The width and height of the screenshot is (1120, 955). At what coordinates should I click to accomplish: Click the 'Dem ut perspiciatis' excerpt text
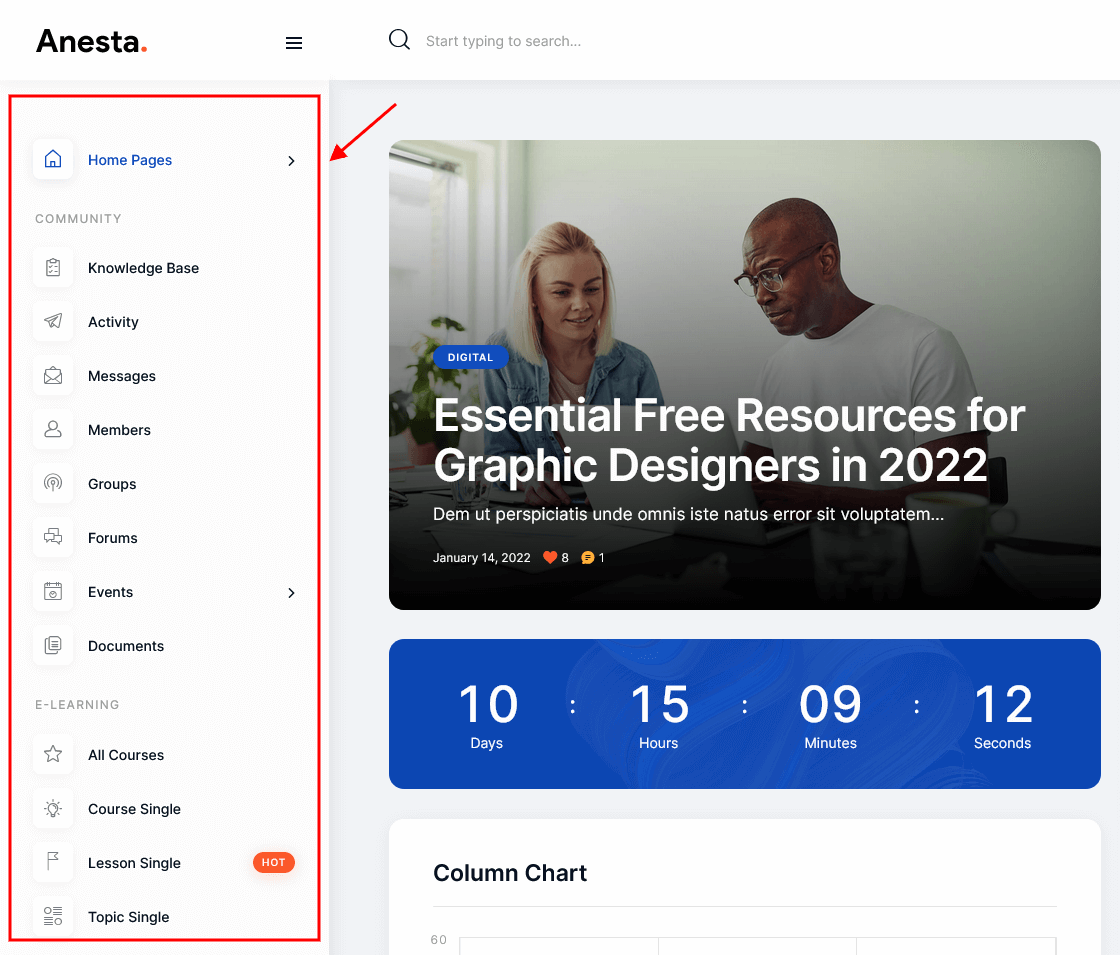(x=689, y=514)
